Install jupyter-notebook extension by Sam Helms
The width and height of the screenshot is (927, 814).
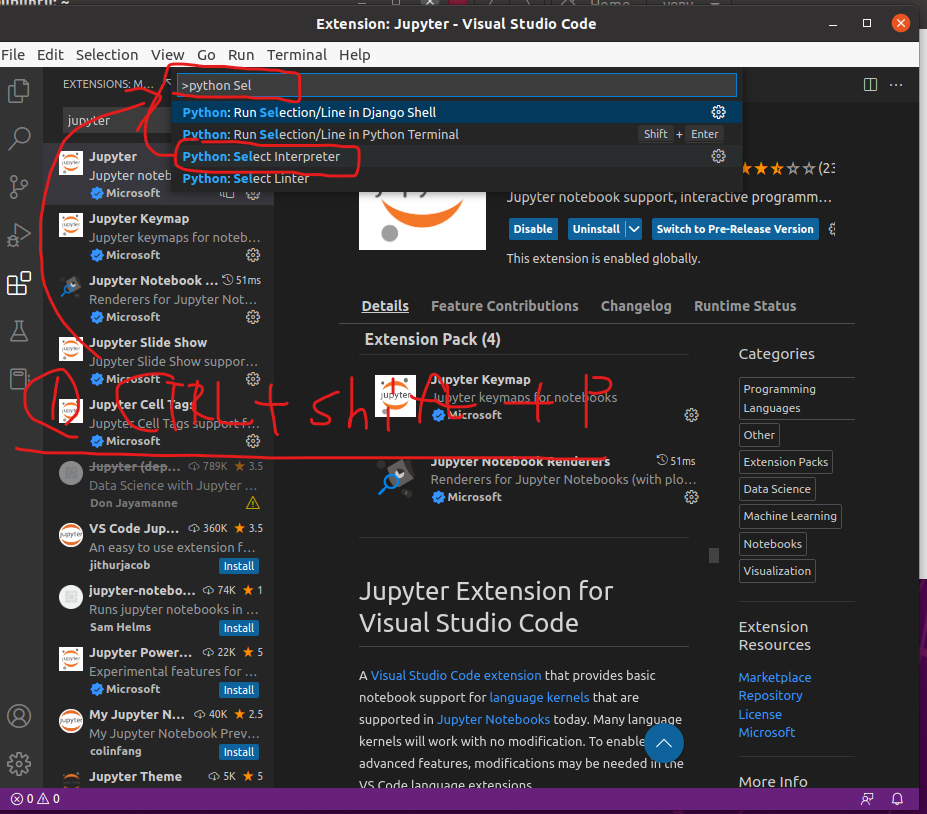click(x=239, y=628)
